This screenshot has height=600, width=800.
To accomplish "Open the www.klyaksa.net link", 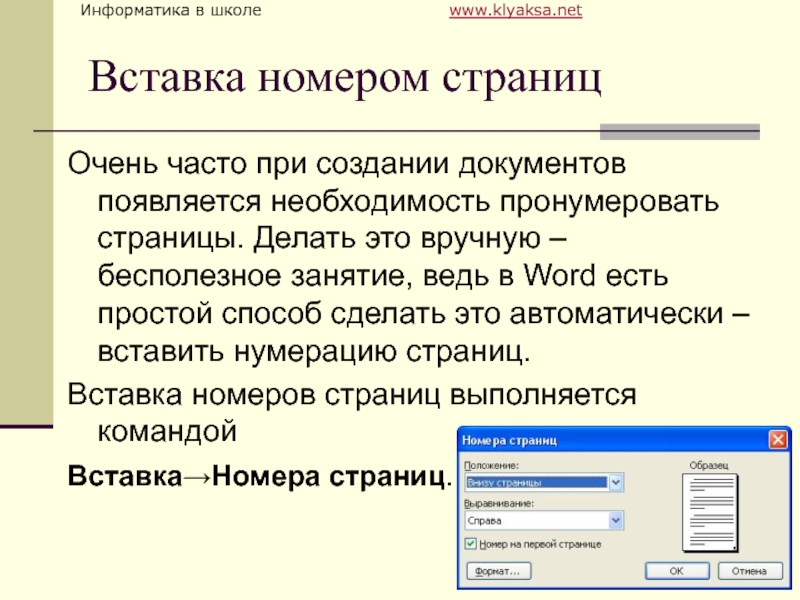I will pos(515,11).
